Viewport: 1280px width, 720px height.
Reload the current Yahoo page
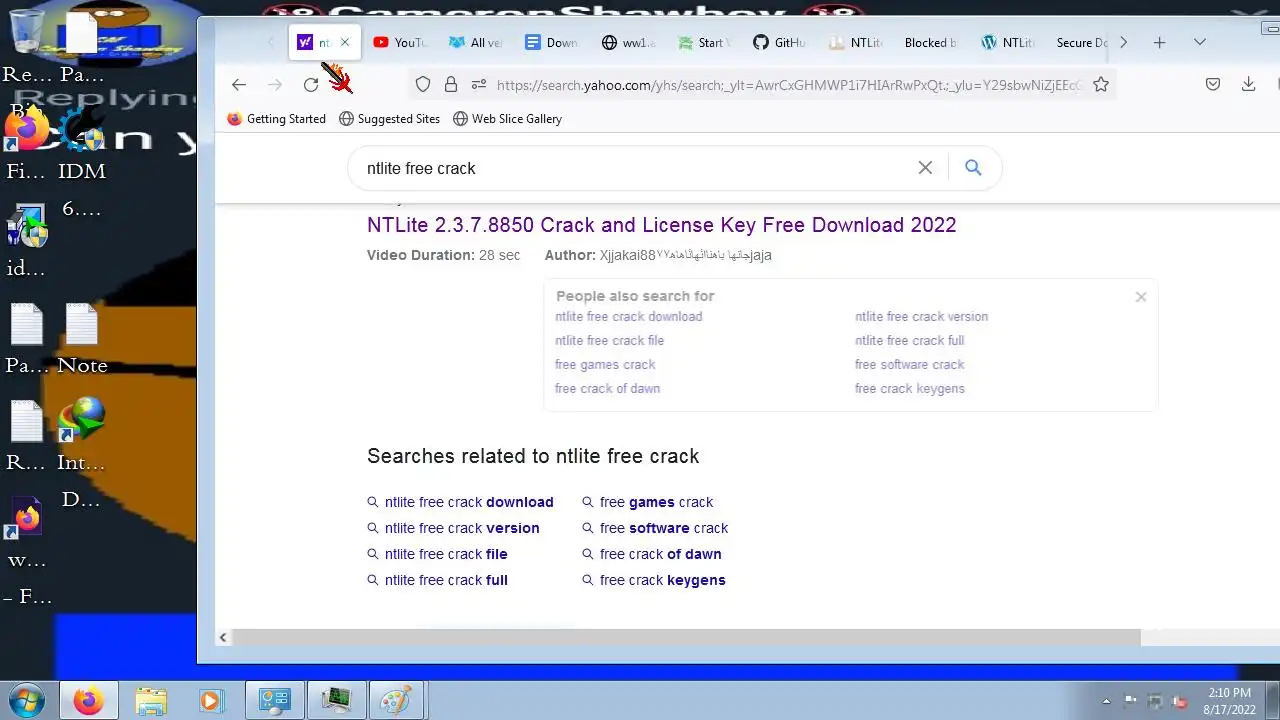pos(311,85)
